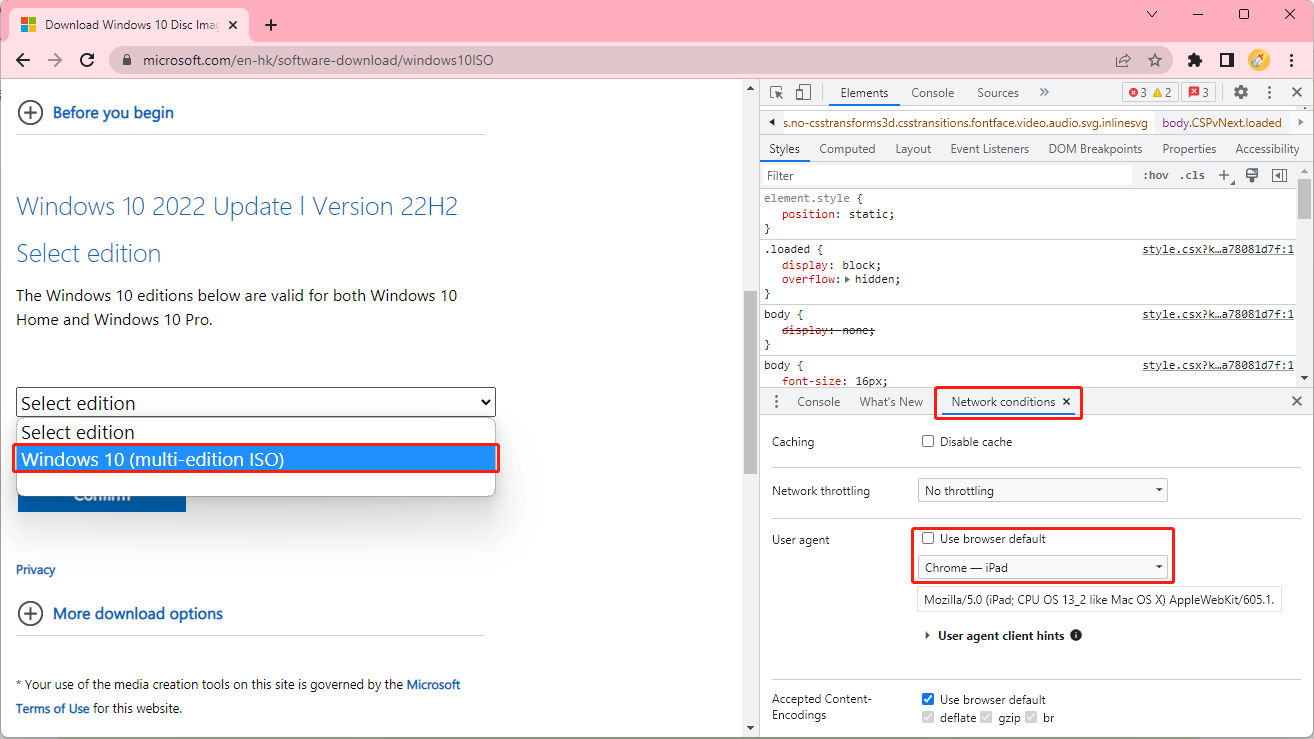Open the What's New drawer tab

[891, 402]
